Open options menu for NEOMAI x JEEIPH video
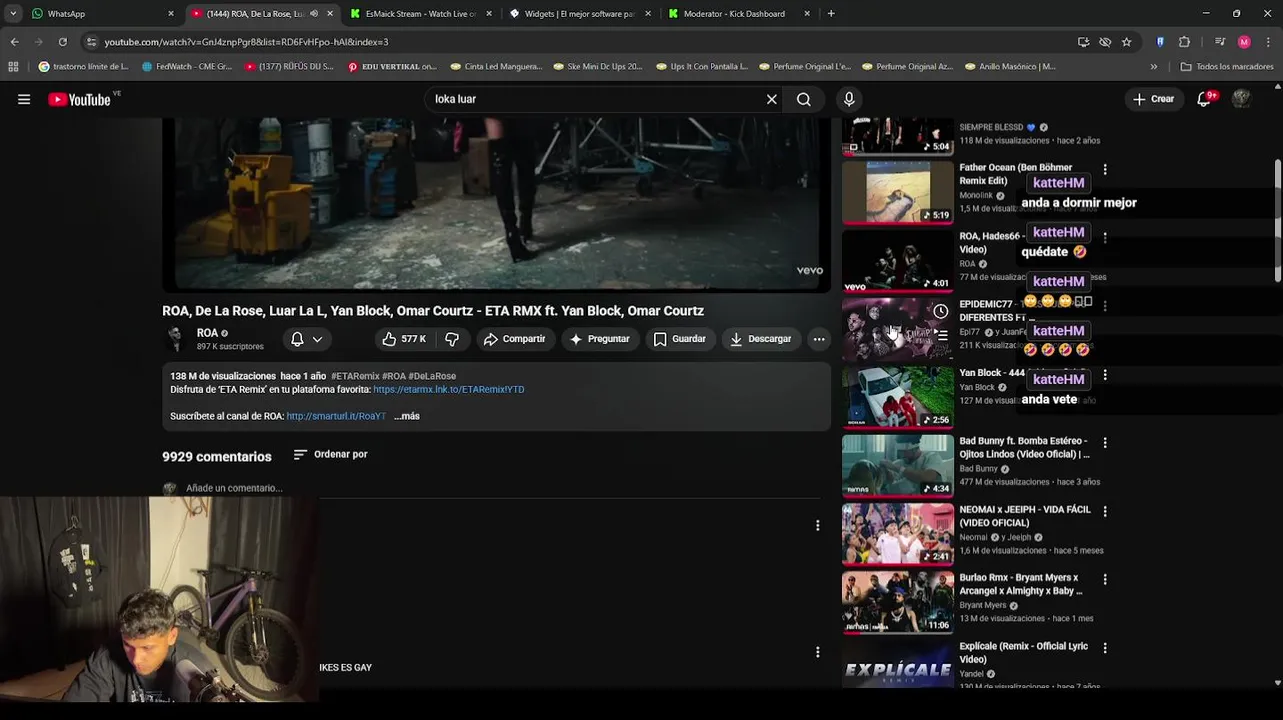This screenshot has height=720, width=1283. [1105, 511]
